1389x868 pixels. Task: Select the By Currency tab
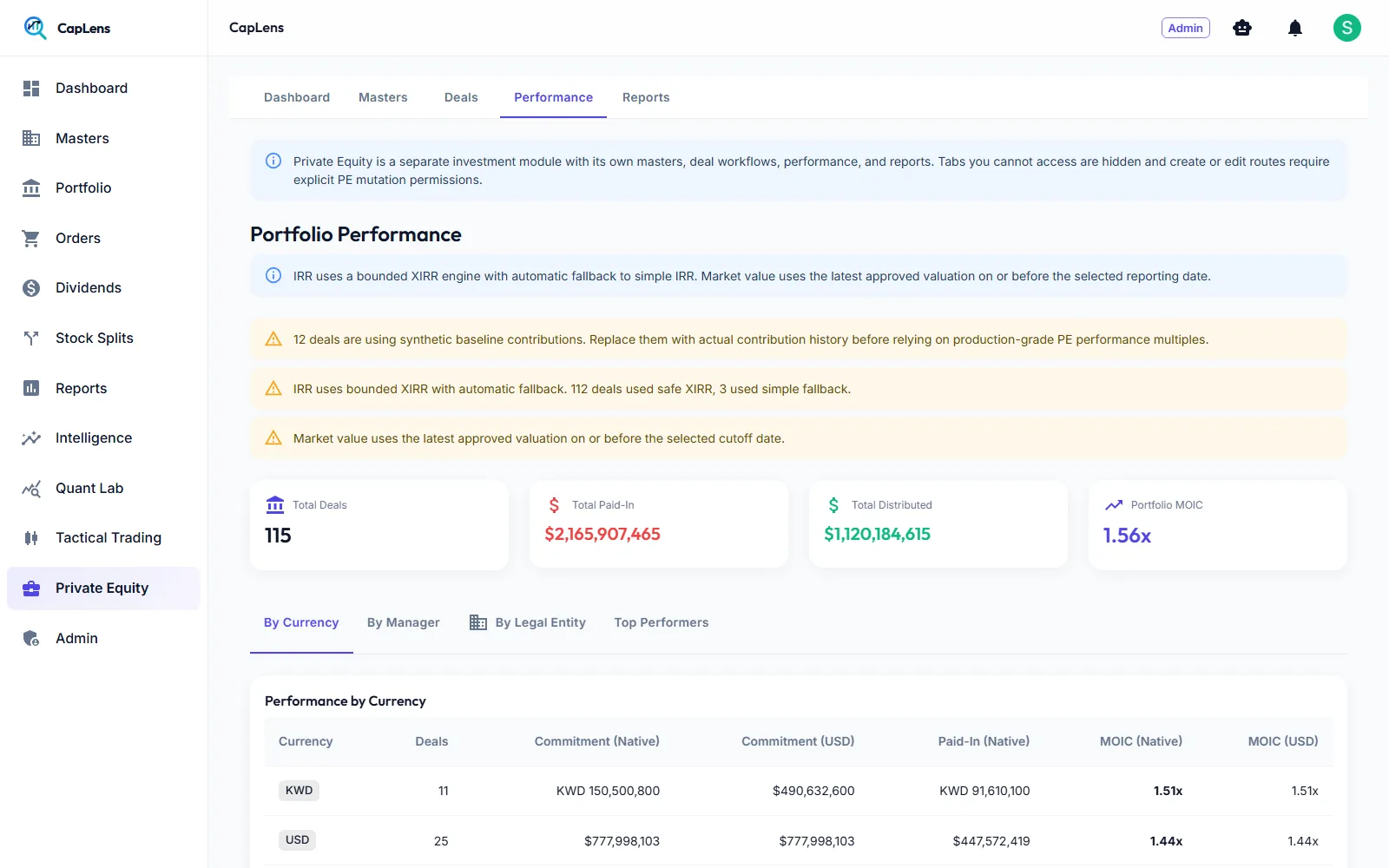tap(301, 622)
